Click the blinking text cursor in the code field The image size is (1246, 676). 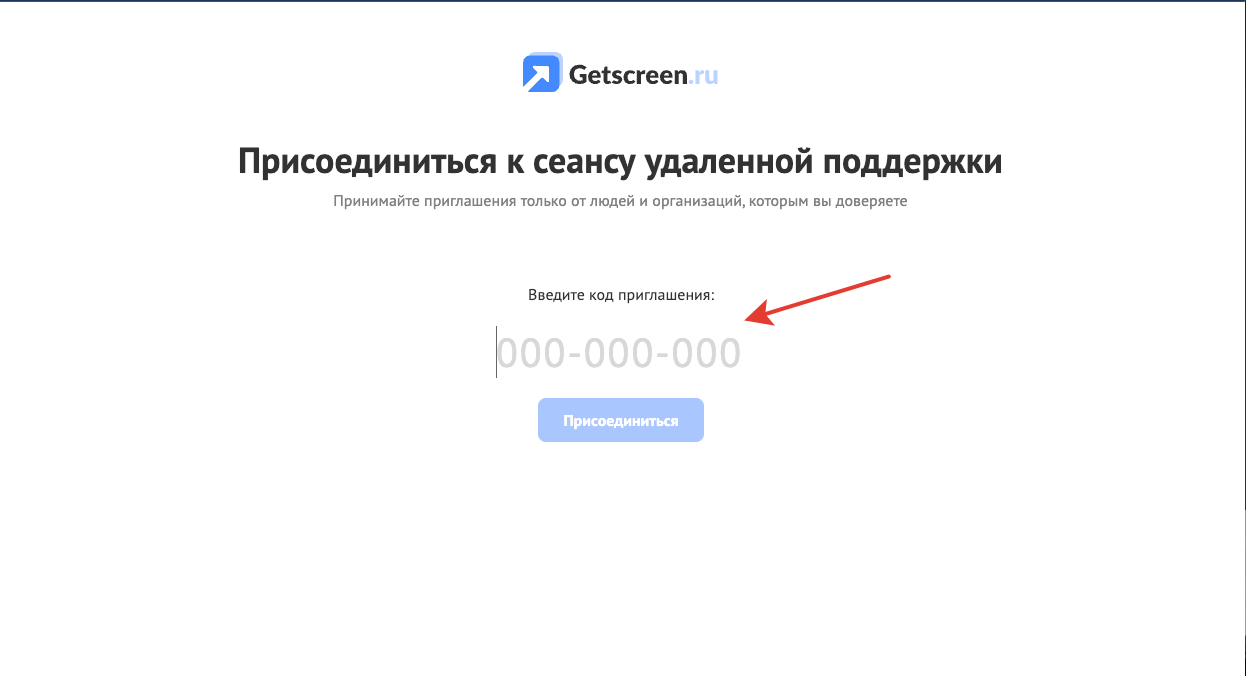coord(496,352)
